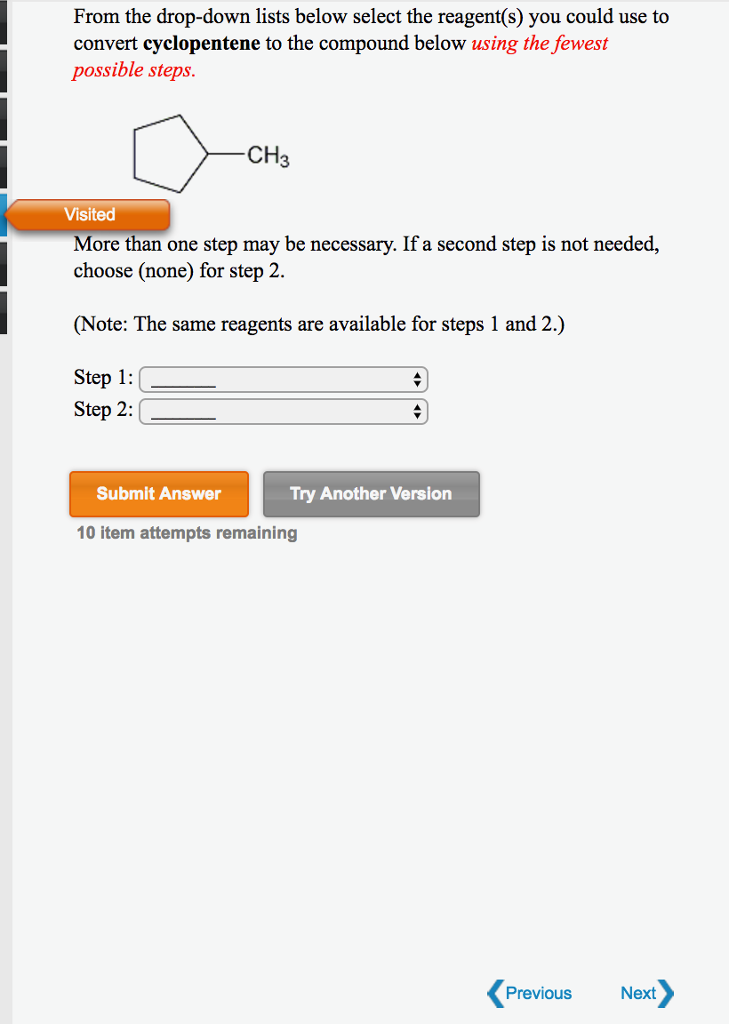This screenshot has width=729, height=1024.
Task: Click the orange Visited arrow tag
Action: (88, 214)
